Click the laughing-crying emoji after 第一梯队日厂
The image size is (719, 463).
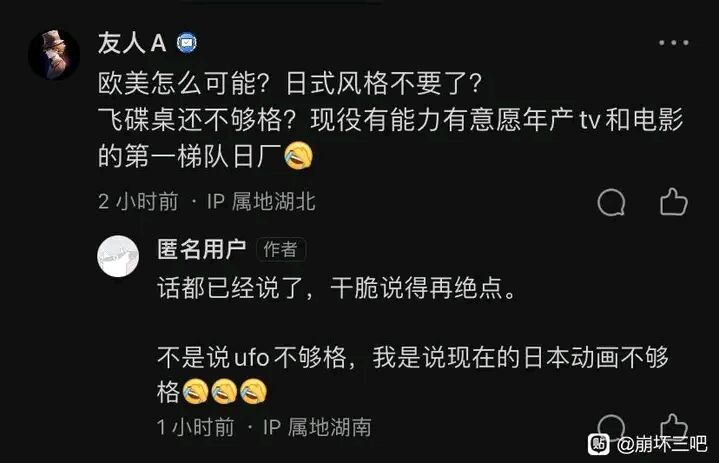coord(299,156)
